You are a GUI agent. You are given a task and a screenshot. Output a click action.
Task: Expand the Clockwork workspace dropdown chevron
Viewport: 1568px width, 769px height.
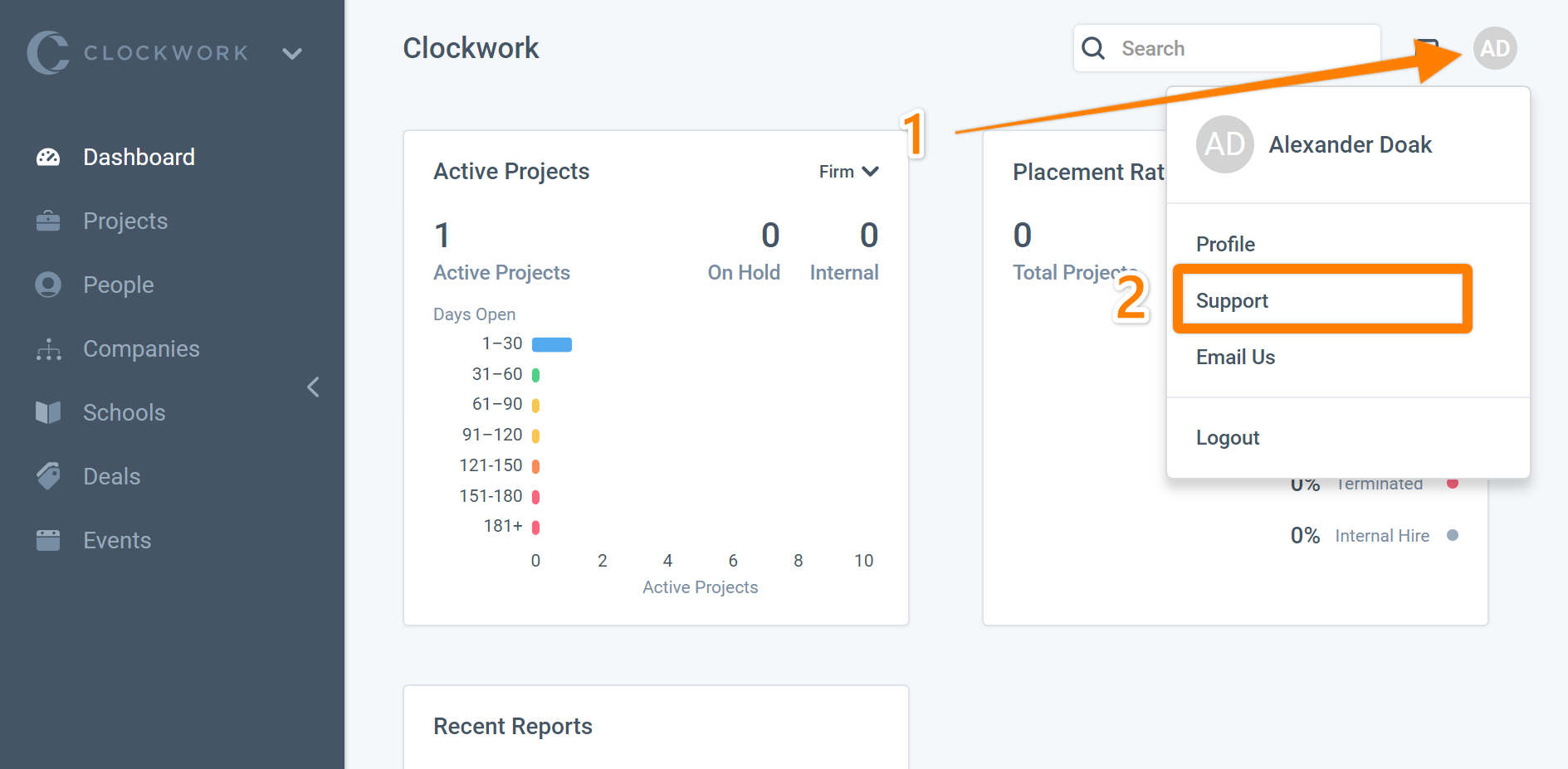[x=291, y=54]
